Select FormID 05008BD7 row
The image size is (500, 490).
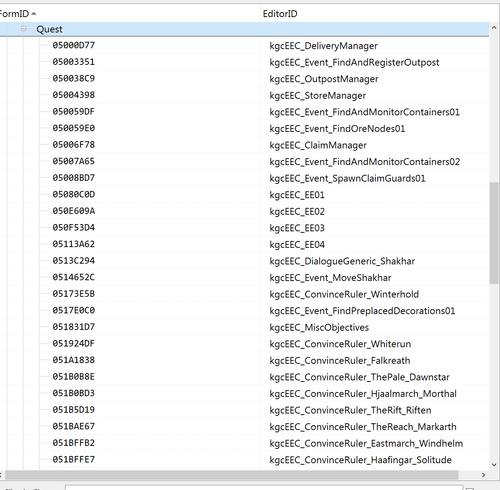244,178
